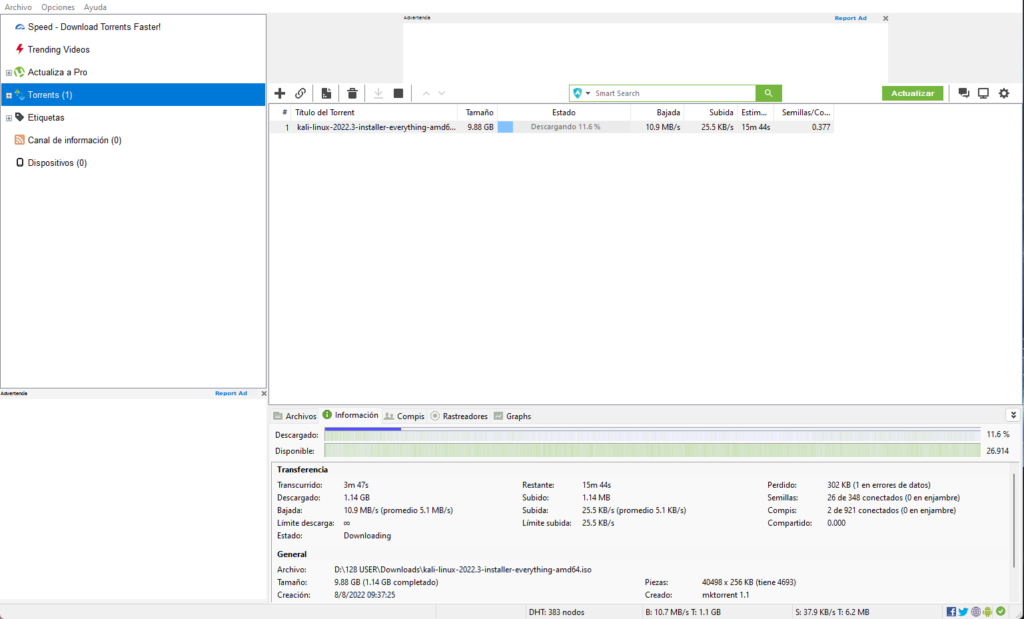This screenshot has height=619, width=1024.
Task: Click the speedometer icon beside Speed entry
Action: click(x=20, y=27)
